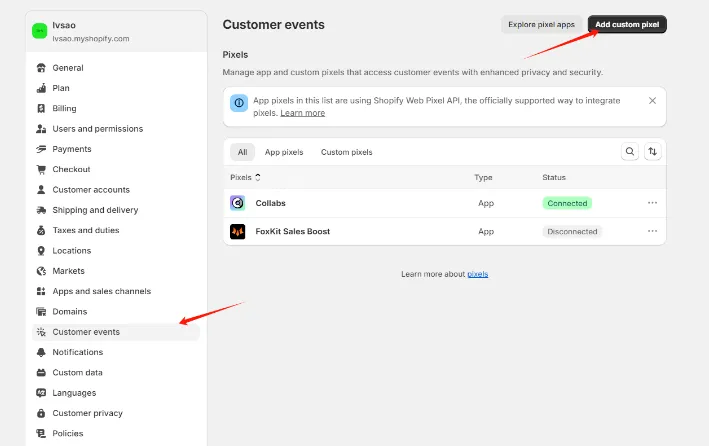The width and height of the screenshot is (709, 446).
Task: Click the Policies icon
Action: tap(41, 433)
